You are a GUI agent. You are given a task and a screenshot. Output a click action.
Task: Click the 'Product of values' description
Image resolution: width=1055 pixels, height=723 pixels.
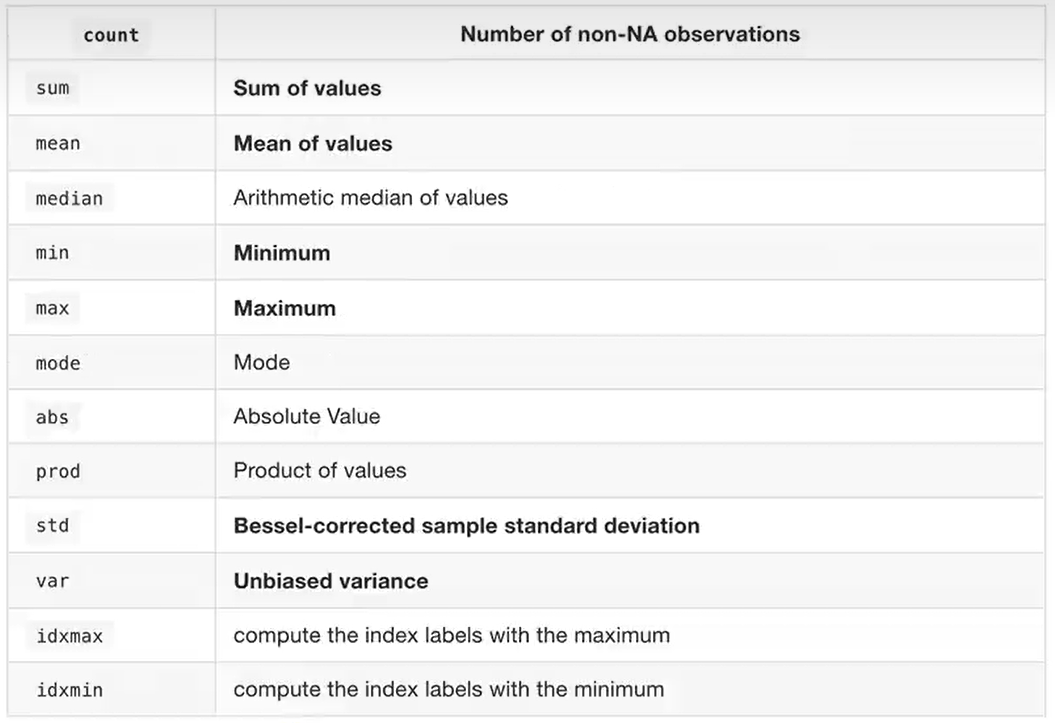point(320,471)
